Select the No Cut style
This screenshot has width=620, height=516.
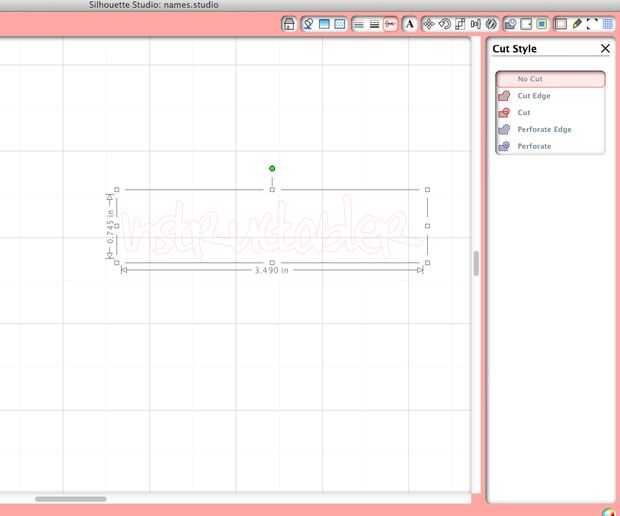tap(550, 79)
